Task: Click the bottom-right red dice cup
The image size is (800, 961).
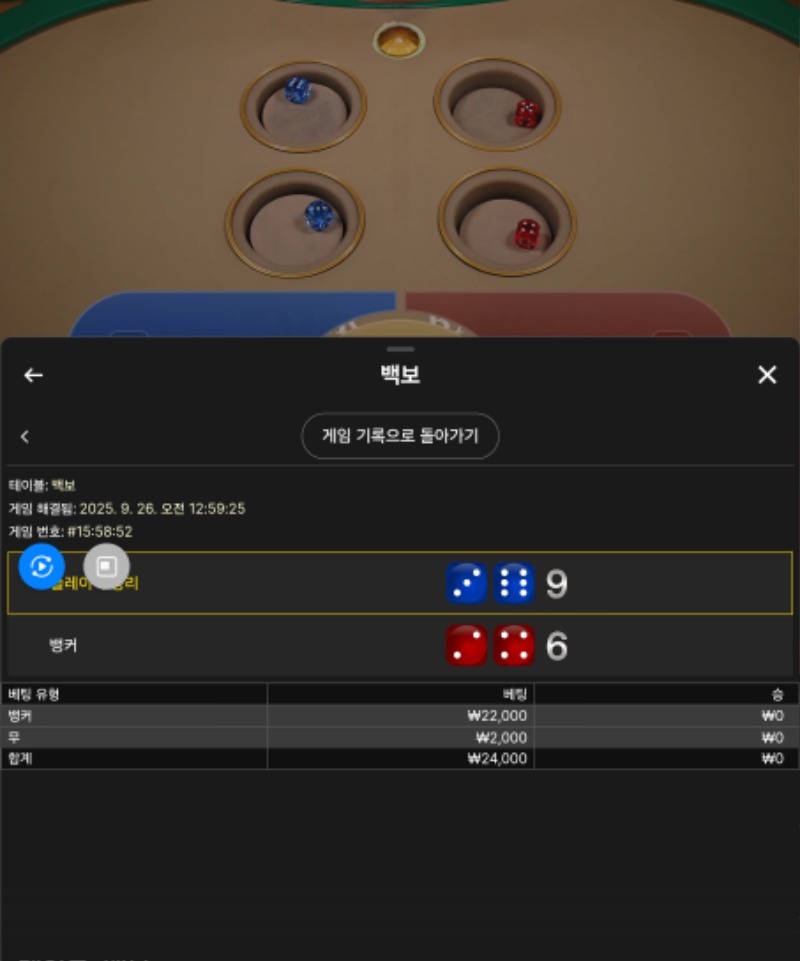Action: coord(507,222)
